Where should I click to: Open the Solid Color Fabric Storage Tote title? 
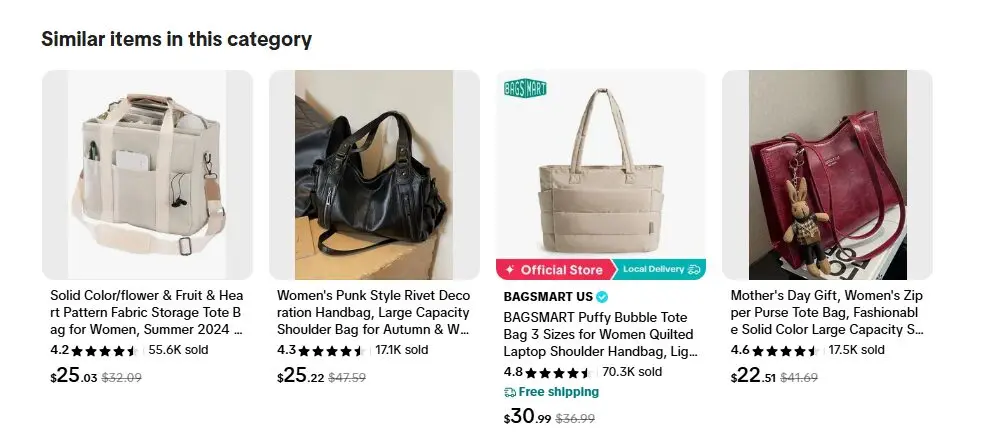pyautogui.click(x=147, y=313)
